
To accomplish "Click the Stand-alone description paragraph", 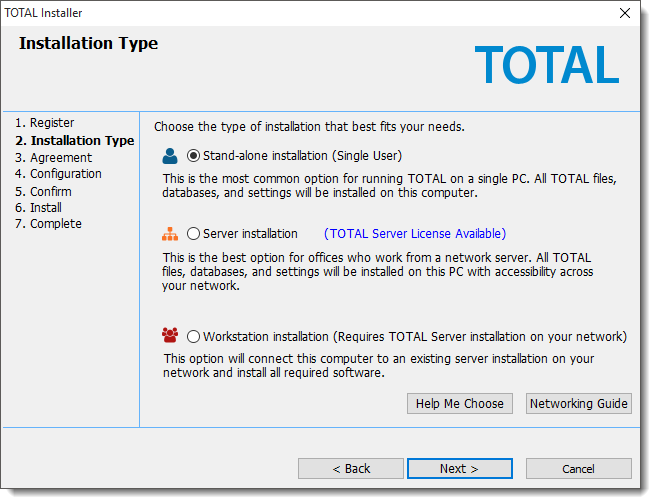I will pos(389,186).
